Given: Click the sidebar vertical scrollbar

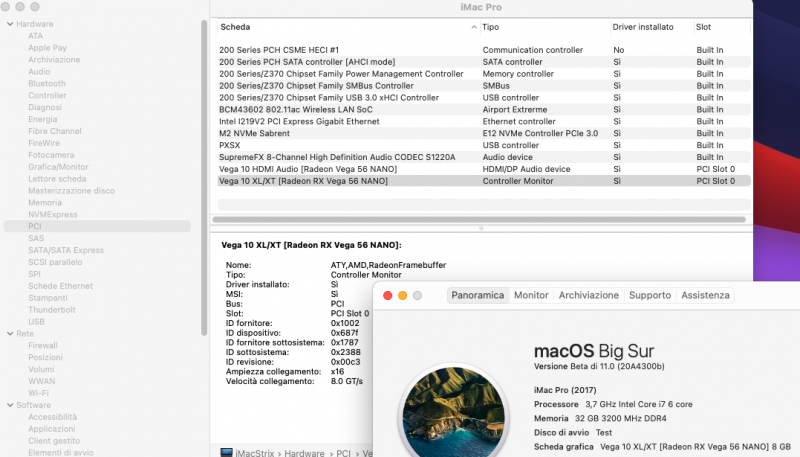Looking at the screenshot, I should 204,177.
